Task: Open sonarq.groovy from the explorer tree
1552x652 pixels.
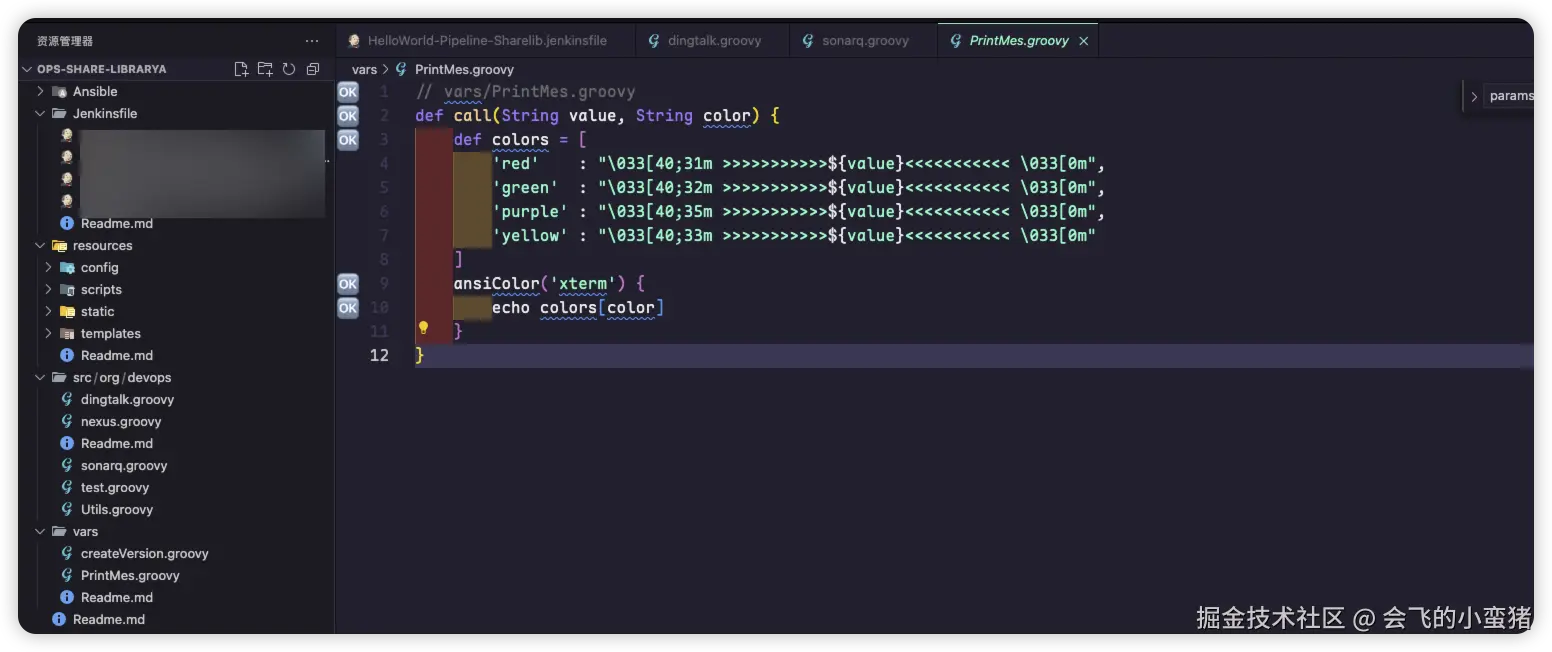Action: pos(124,465)
